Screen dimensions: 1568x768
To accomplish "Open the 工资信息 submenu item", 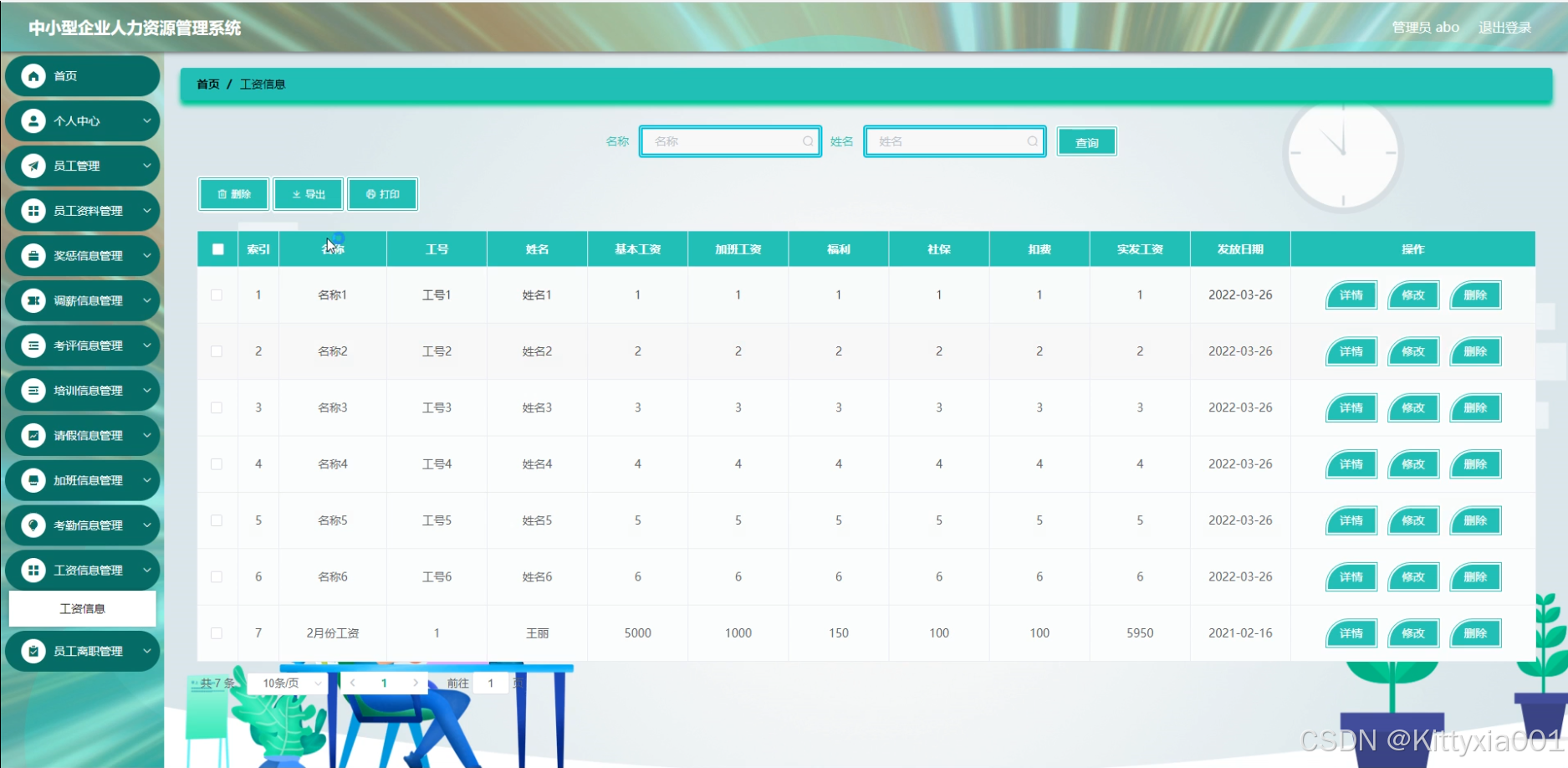I will pyautogui.click(x=82, y=609).
